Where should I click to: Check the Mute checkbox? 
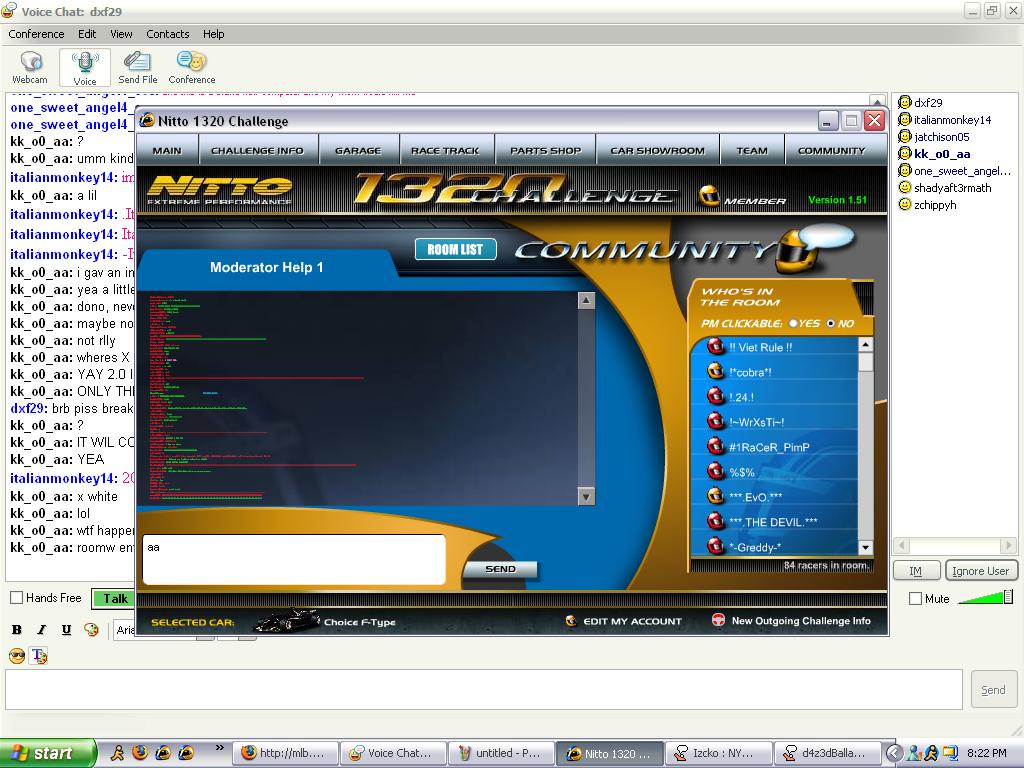[x=916, y=598]
